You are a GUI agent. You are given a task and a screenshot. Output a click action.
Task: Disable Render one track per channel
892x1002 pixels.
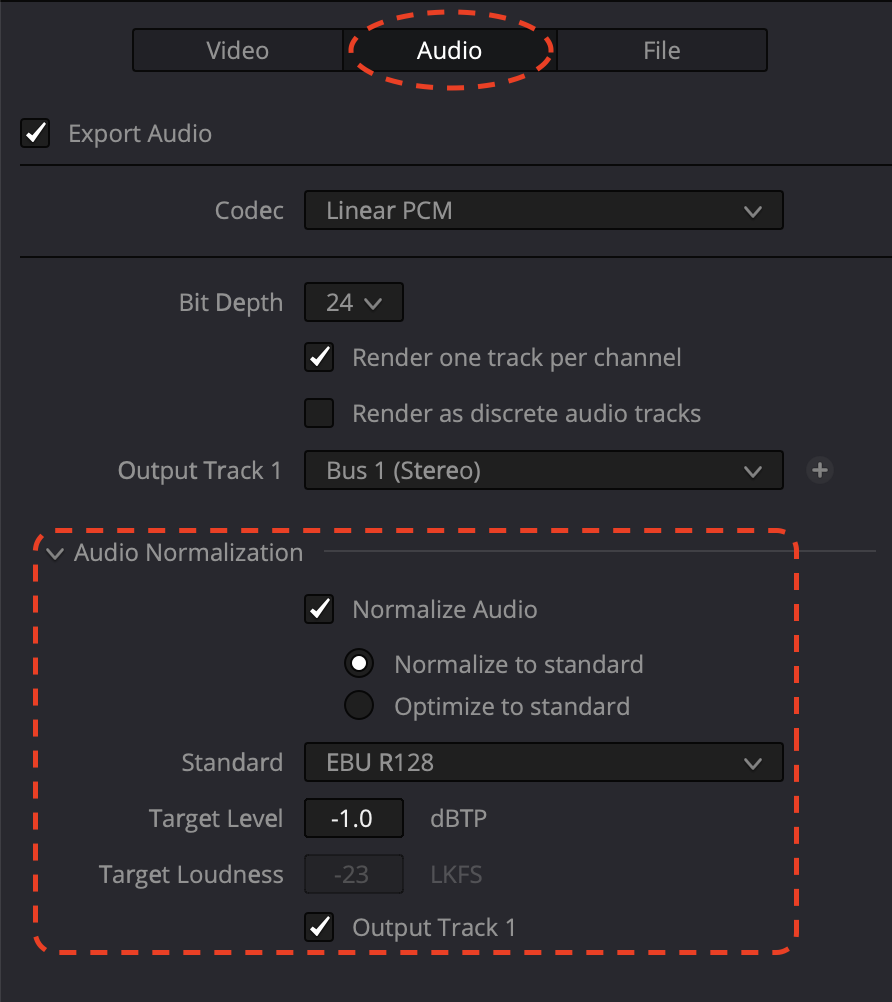click(x=320, y=357)
